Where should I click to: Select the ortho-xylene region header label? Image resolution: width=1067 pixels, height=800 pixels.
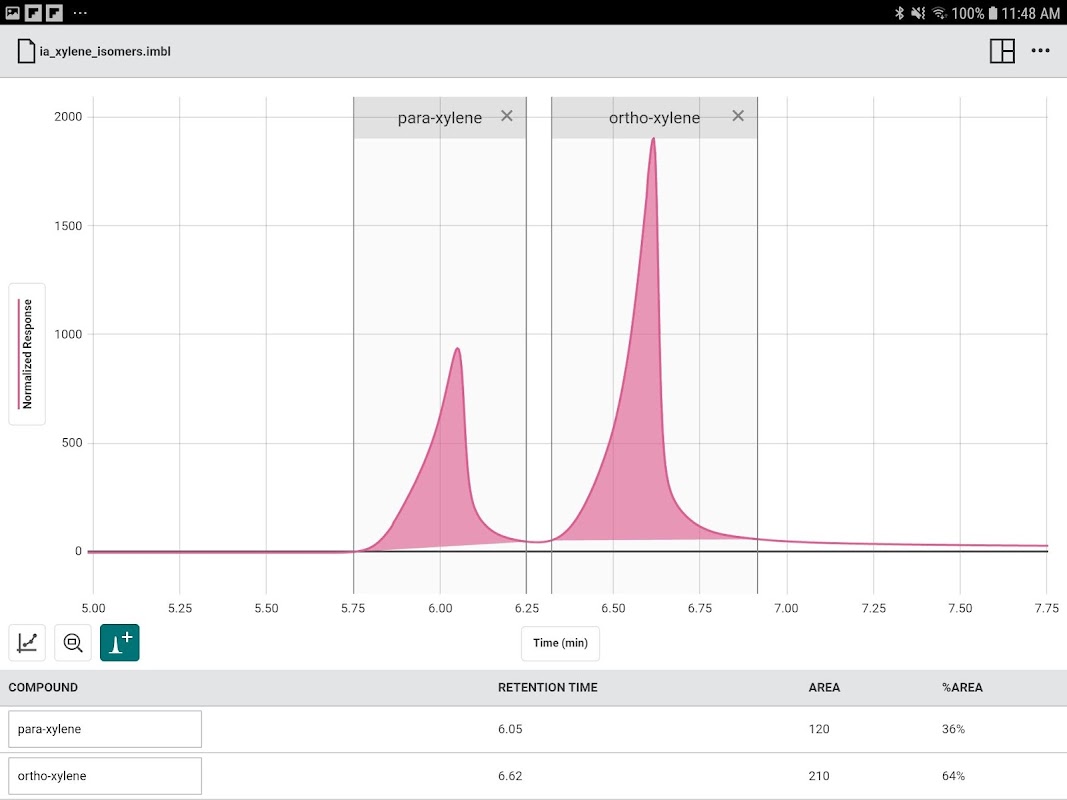click(x=654, y=118)
